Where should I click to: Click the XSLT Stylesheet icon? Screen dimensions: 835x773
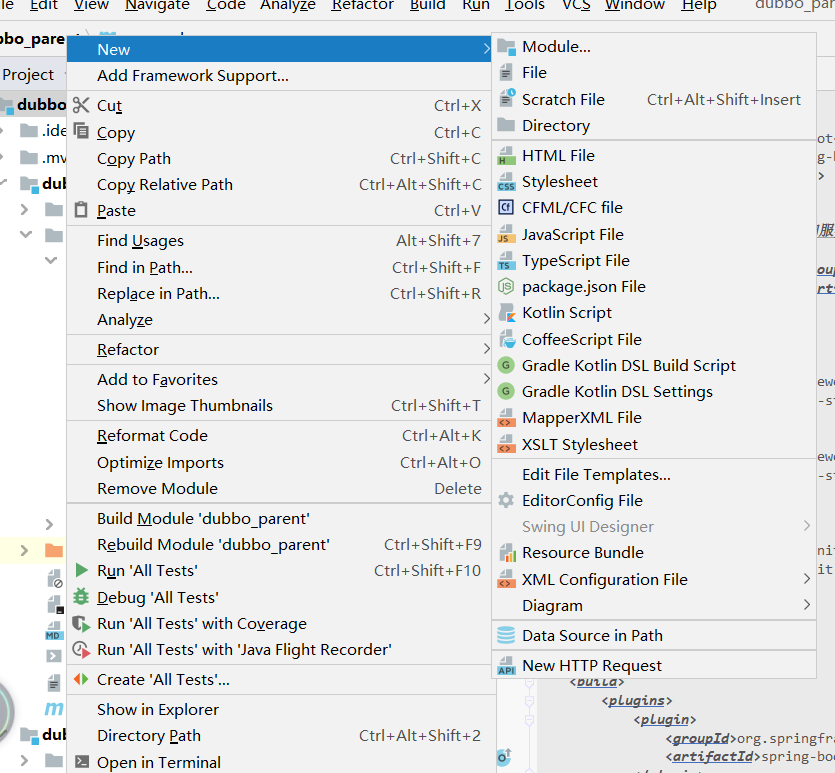pyautogui.click(x=506, y=445)
